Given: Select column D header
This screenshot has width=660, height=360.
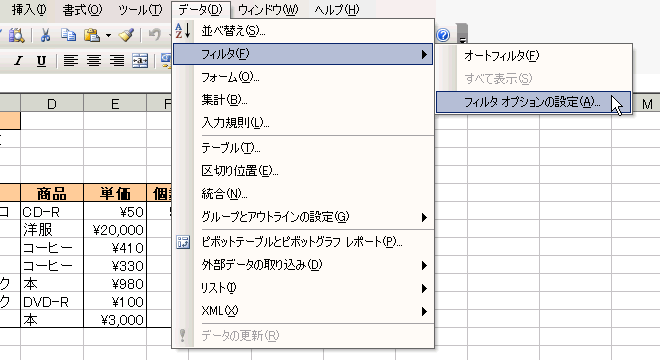Looking at the screenshot, I should (x=52, y=104).
